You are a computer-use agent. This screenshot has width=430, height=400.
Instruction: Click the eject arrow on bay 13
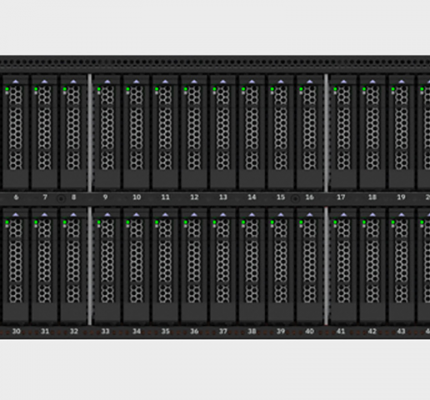(x=223, y=81)
